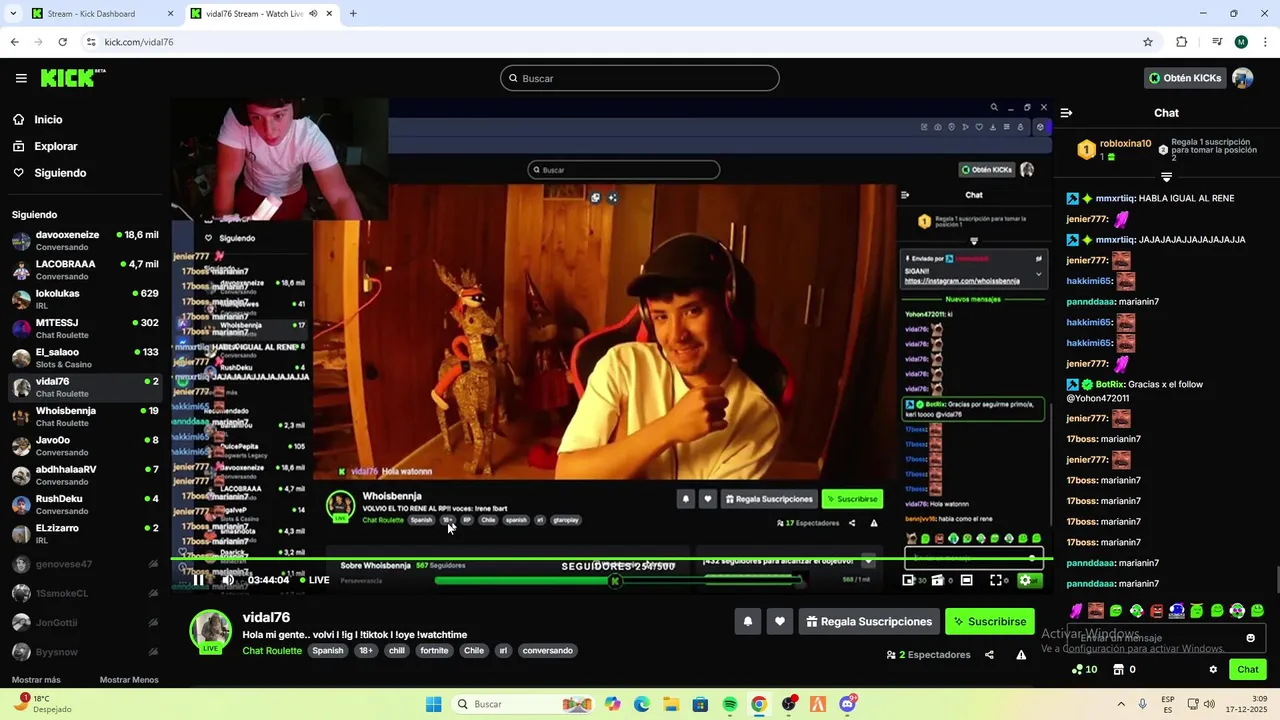1280x720 pixels.
Task: Open RushDeku channel from sidebar
Action: tap(85, 504)
